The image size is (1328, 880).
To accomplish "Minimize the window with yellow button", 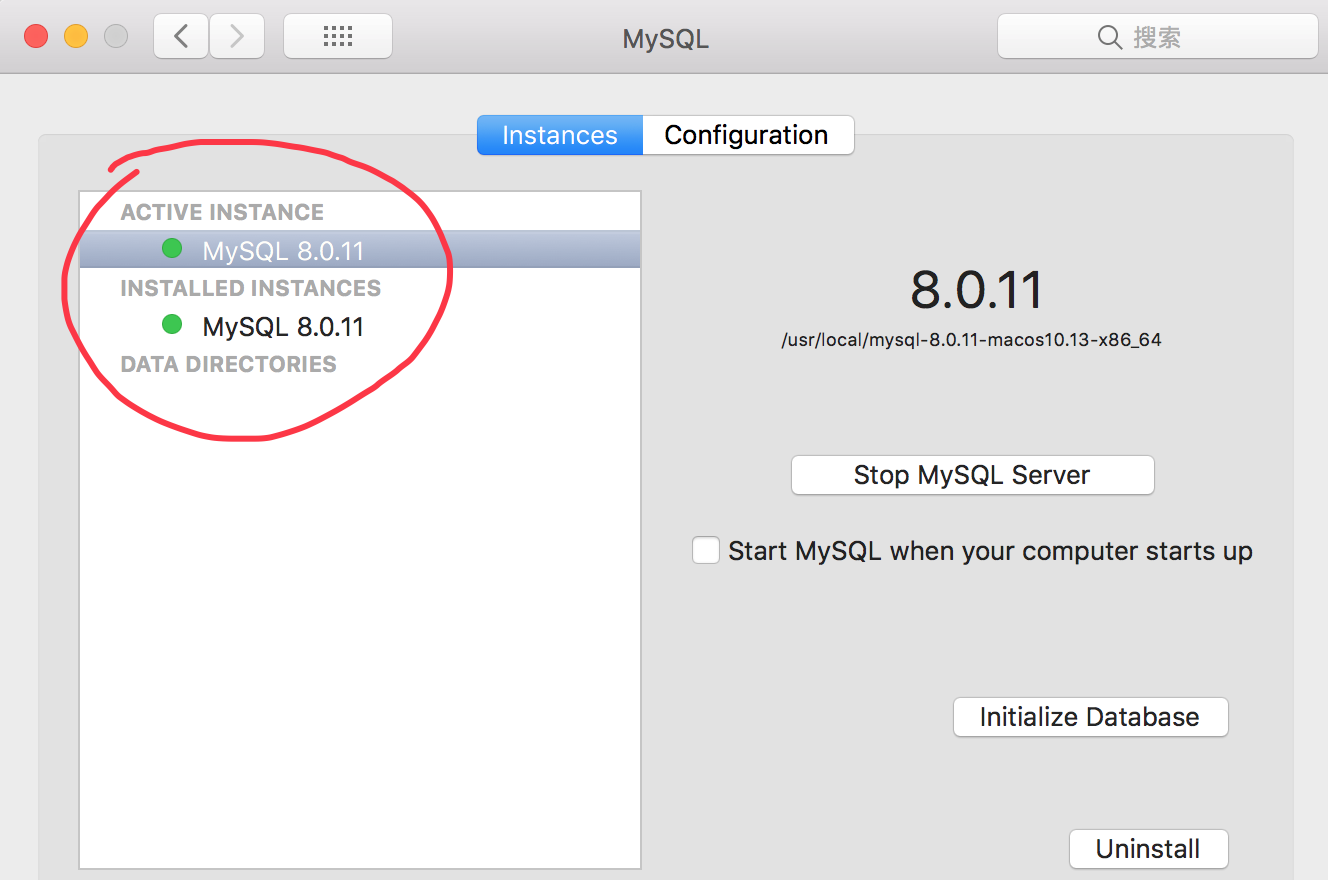I will tap(76, 37).
